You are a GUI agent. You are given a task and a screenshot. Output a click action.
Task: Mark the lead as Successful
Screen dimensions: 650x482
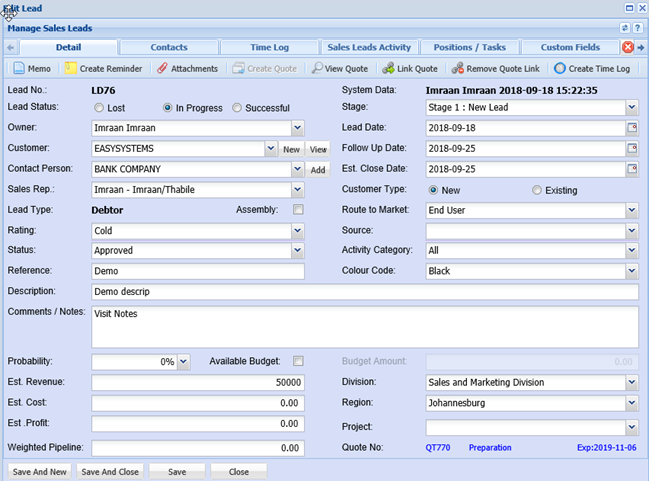coord(237,108)
